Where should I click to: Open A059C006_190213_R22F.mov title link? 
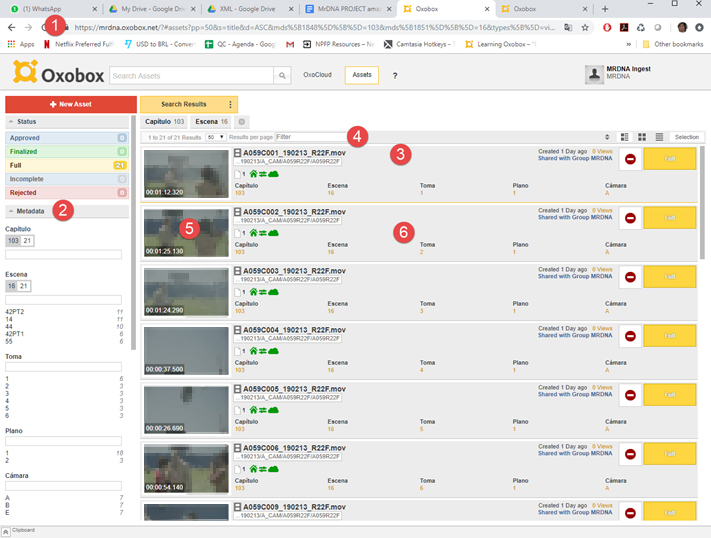[x=294, y=448]
